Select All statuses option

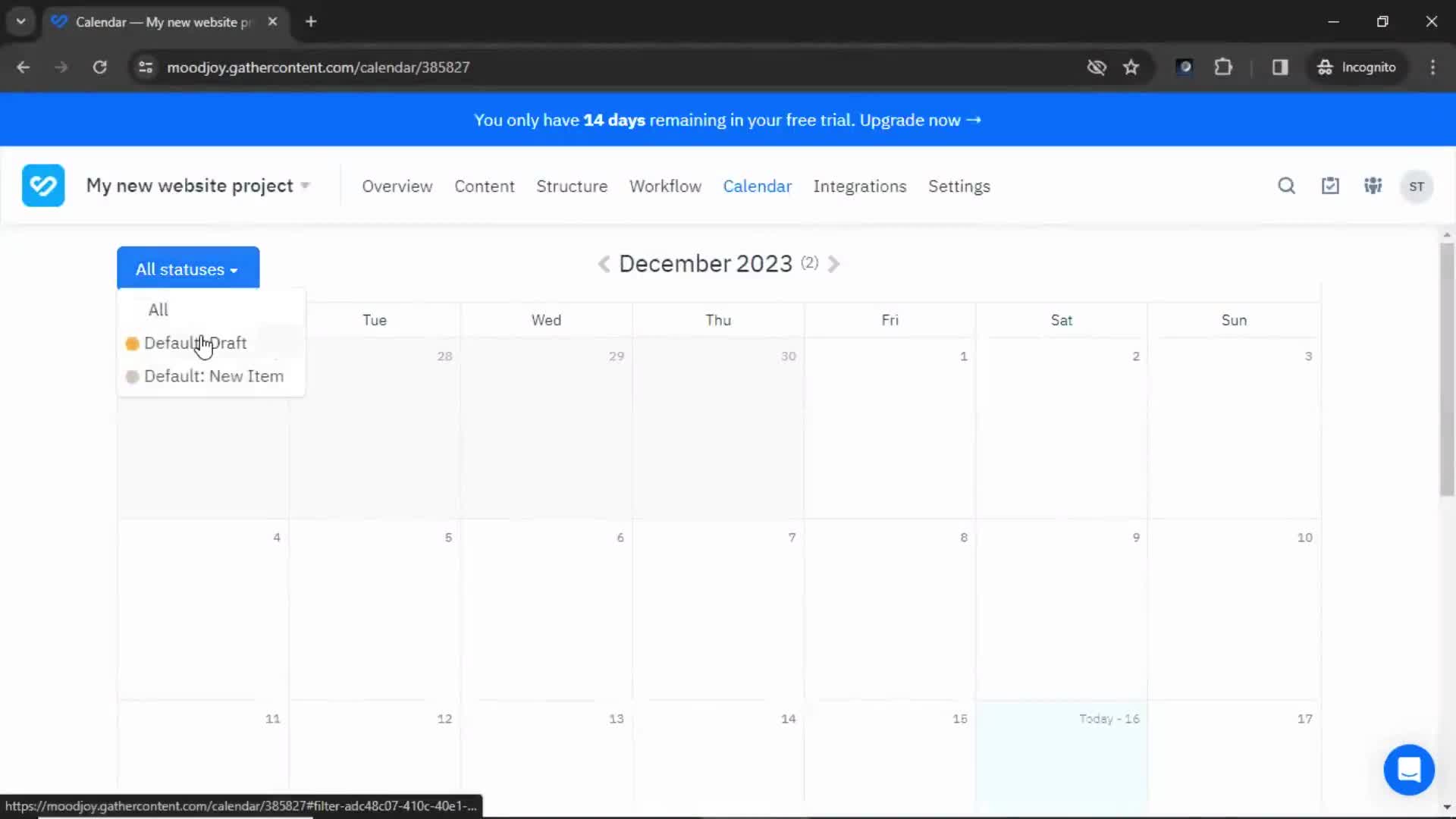point(159,309)
